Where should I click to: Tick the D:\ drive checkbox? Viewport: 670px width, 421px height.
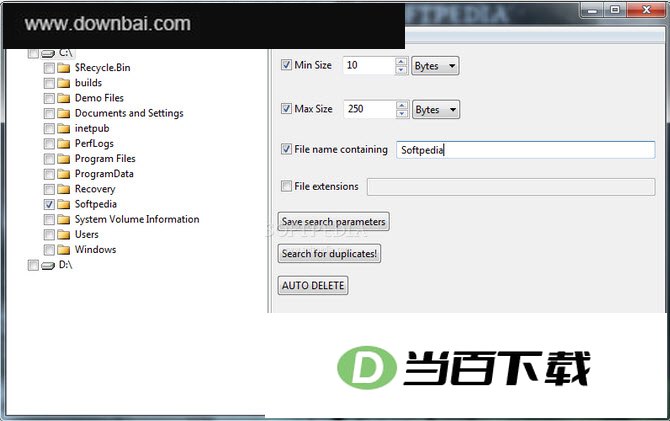[33, 265]
